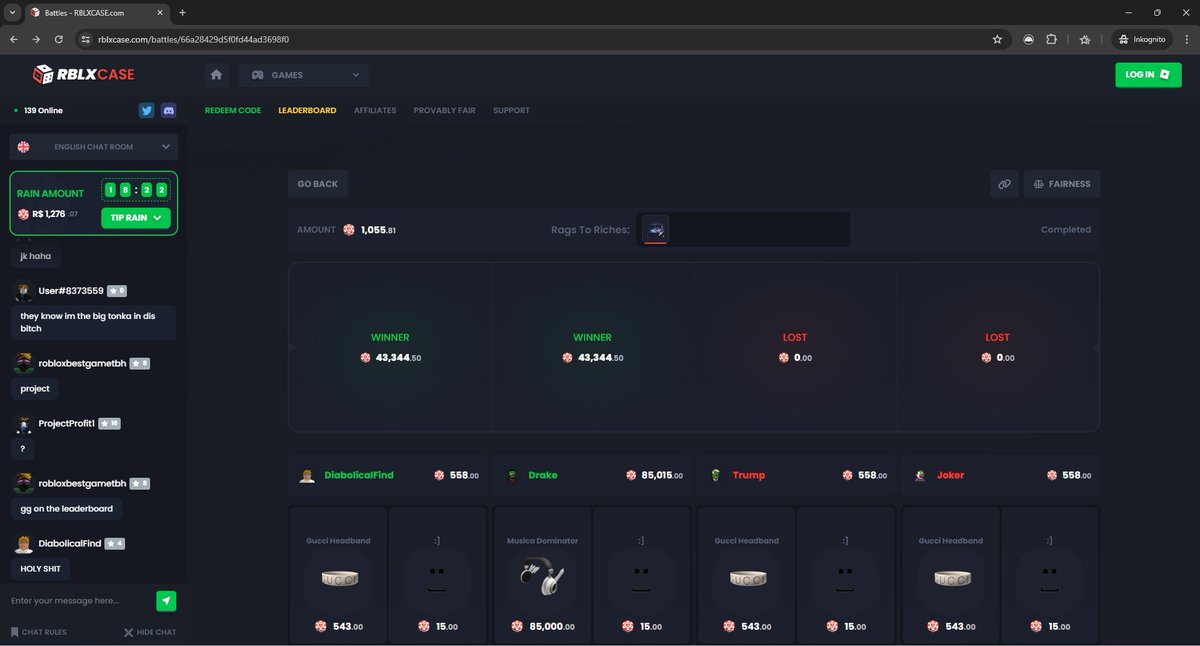Image resolution: width=1200 pixels, height=646 pixels.
Task: Copy the battle link using the chain icon
Action: pos(1004,183)
